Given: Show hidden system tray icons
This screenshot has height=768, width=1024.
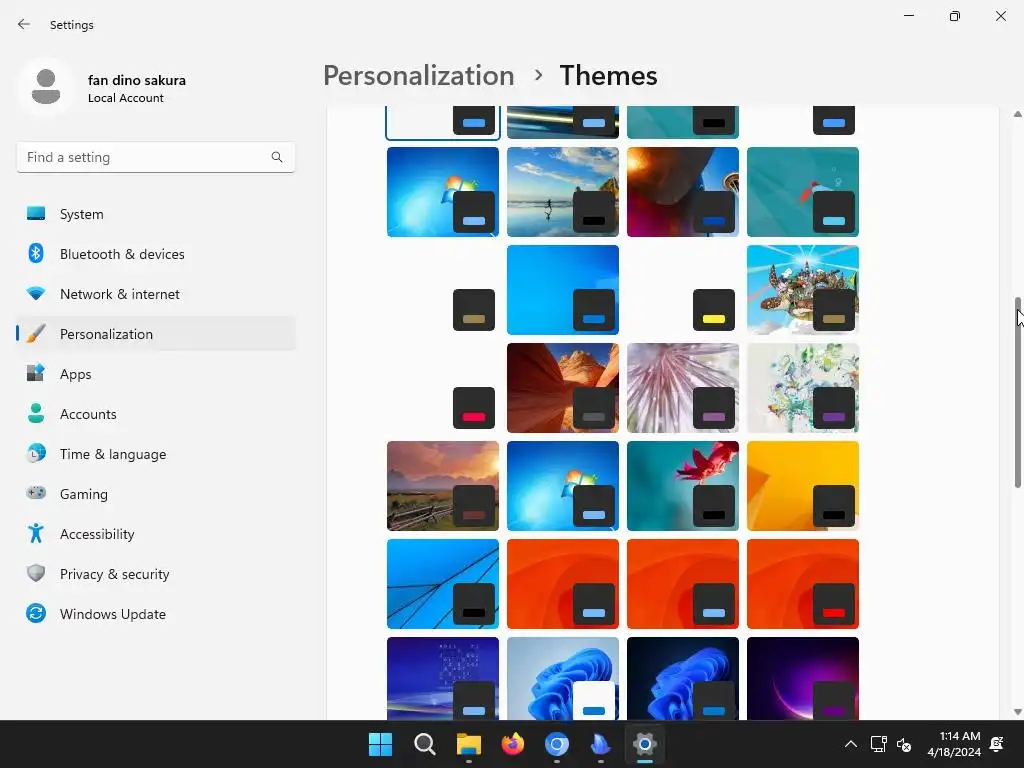Looking at the screenshot, I should (851, 744).
